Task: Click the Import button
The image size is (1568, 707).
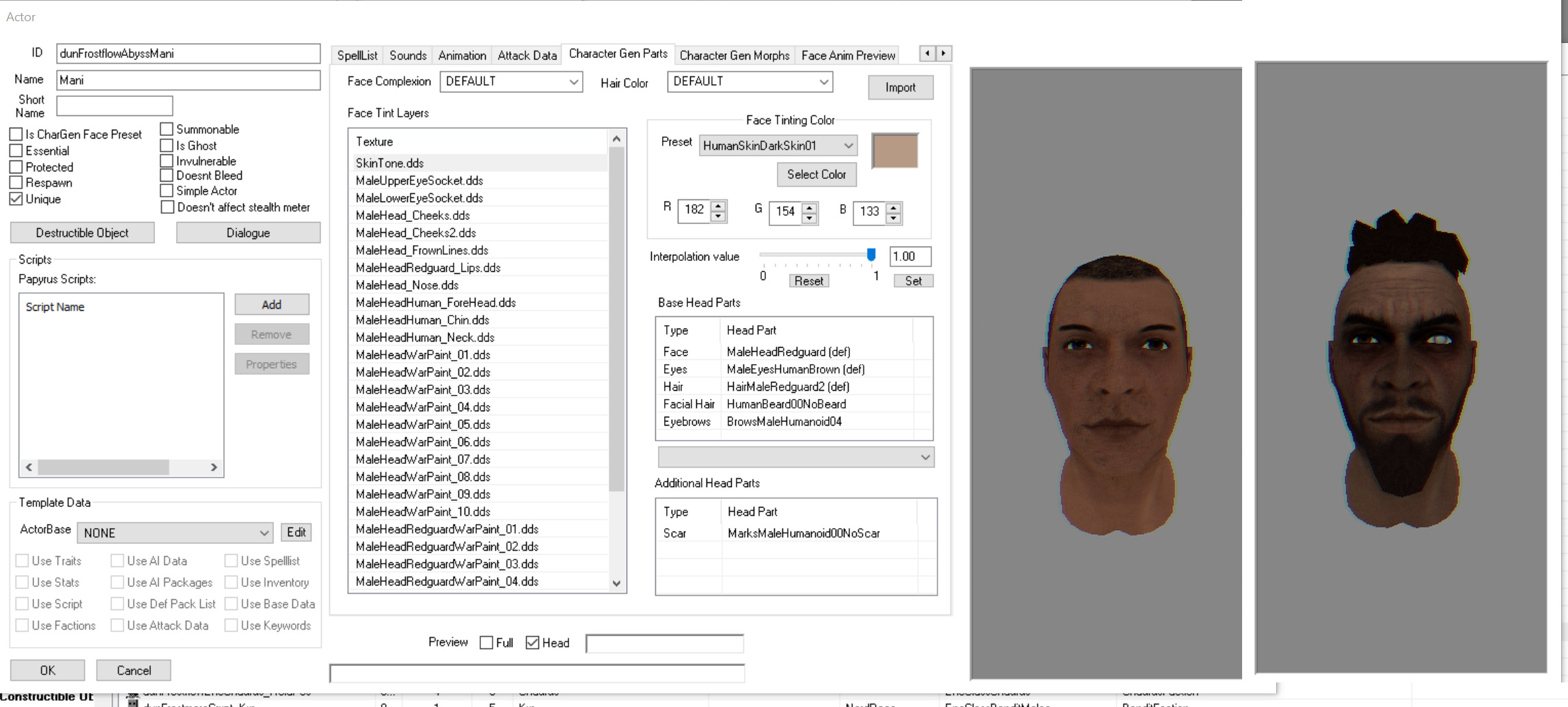Action: (900, 87)
